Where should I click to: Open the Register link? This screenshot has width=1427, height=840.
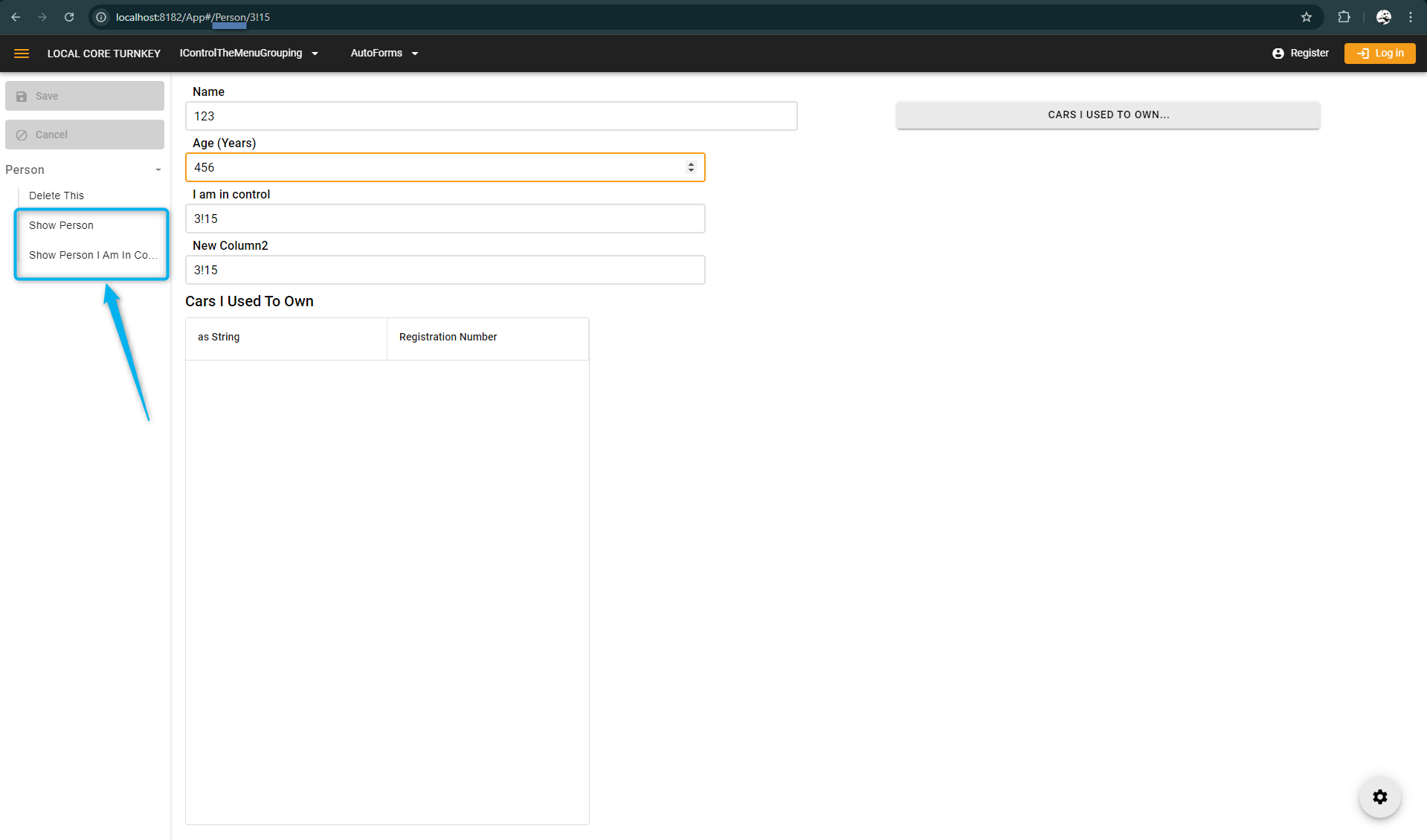1301,54
